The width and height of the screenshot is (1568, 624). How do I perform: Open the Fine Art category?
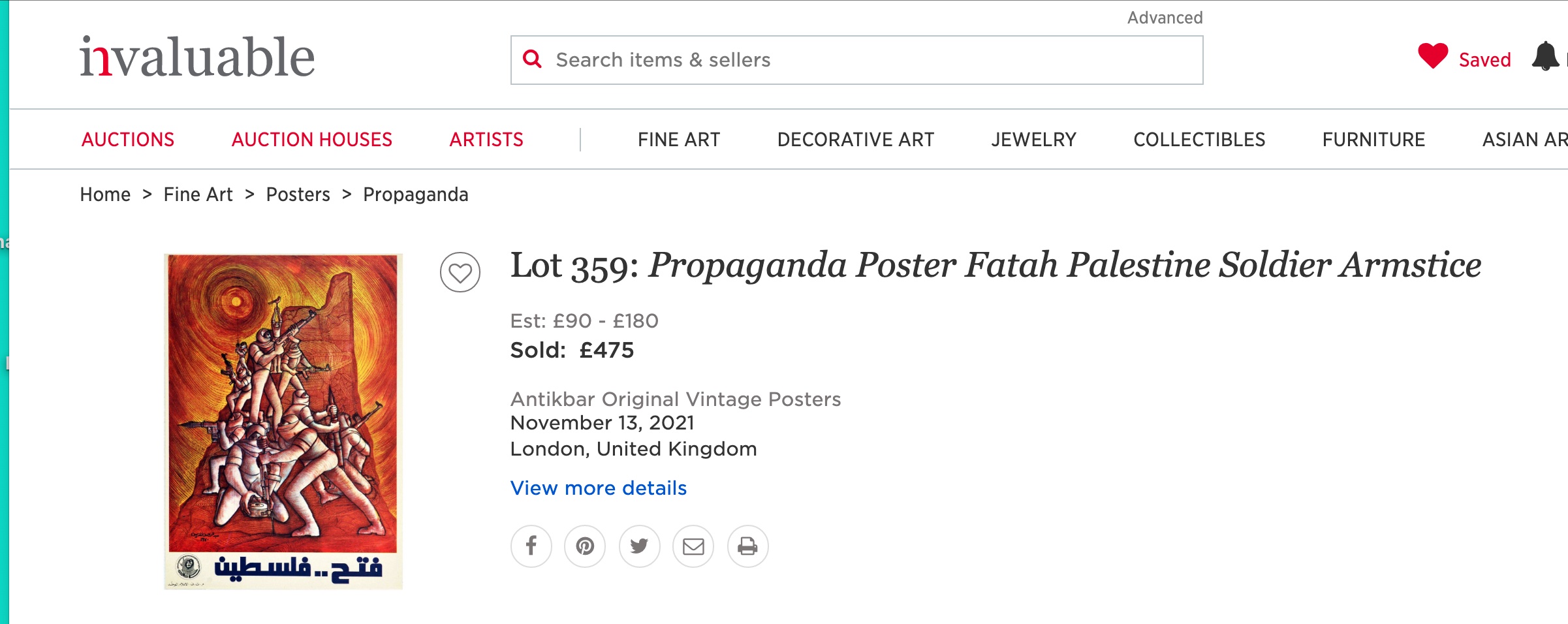(x=679, y=140)
